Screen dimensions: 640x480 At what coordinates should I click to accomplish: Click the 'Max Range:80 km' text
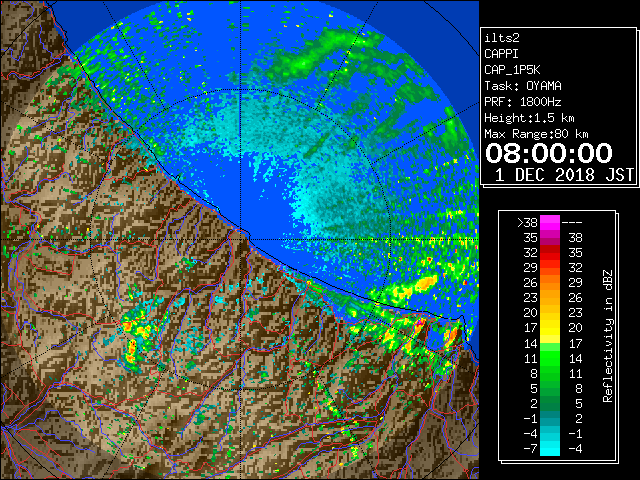[x=536, y=134]
